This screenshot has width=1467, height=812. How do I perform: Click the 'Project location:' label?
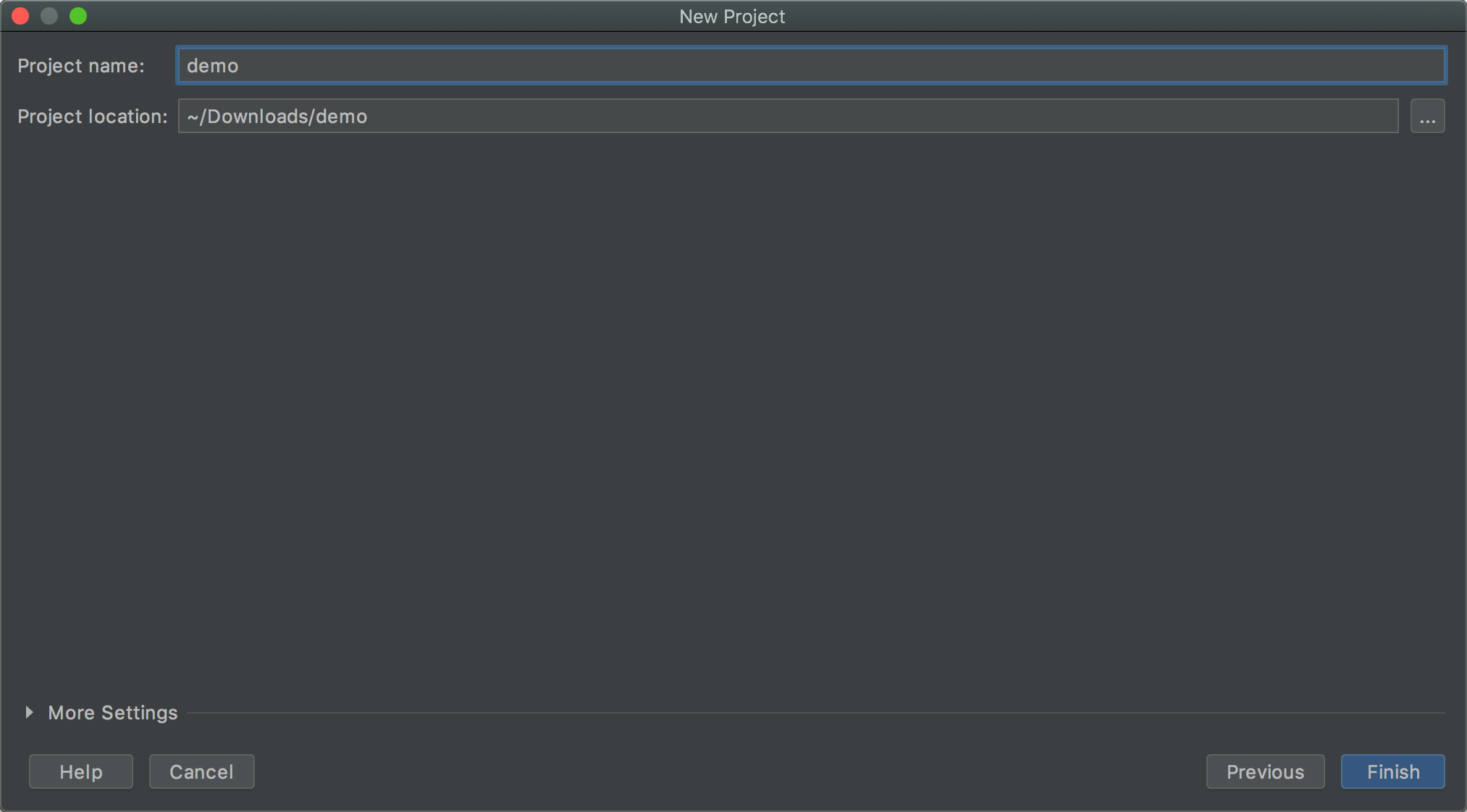coord(92,117)
